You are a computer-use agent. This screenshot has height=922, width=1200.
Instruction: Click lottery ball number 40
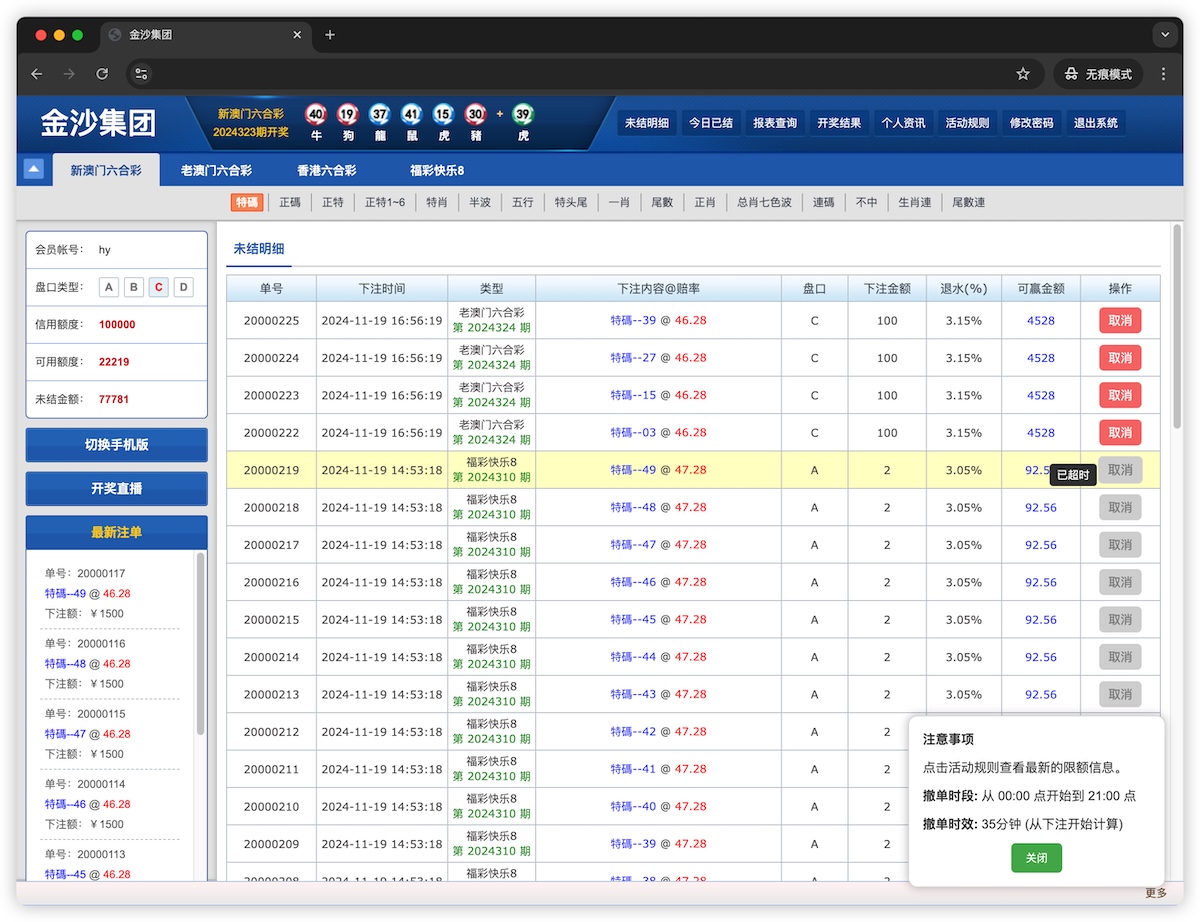tap(316, 114)
